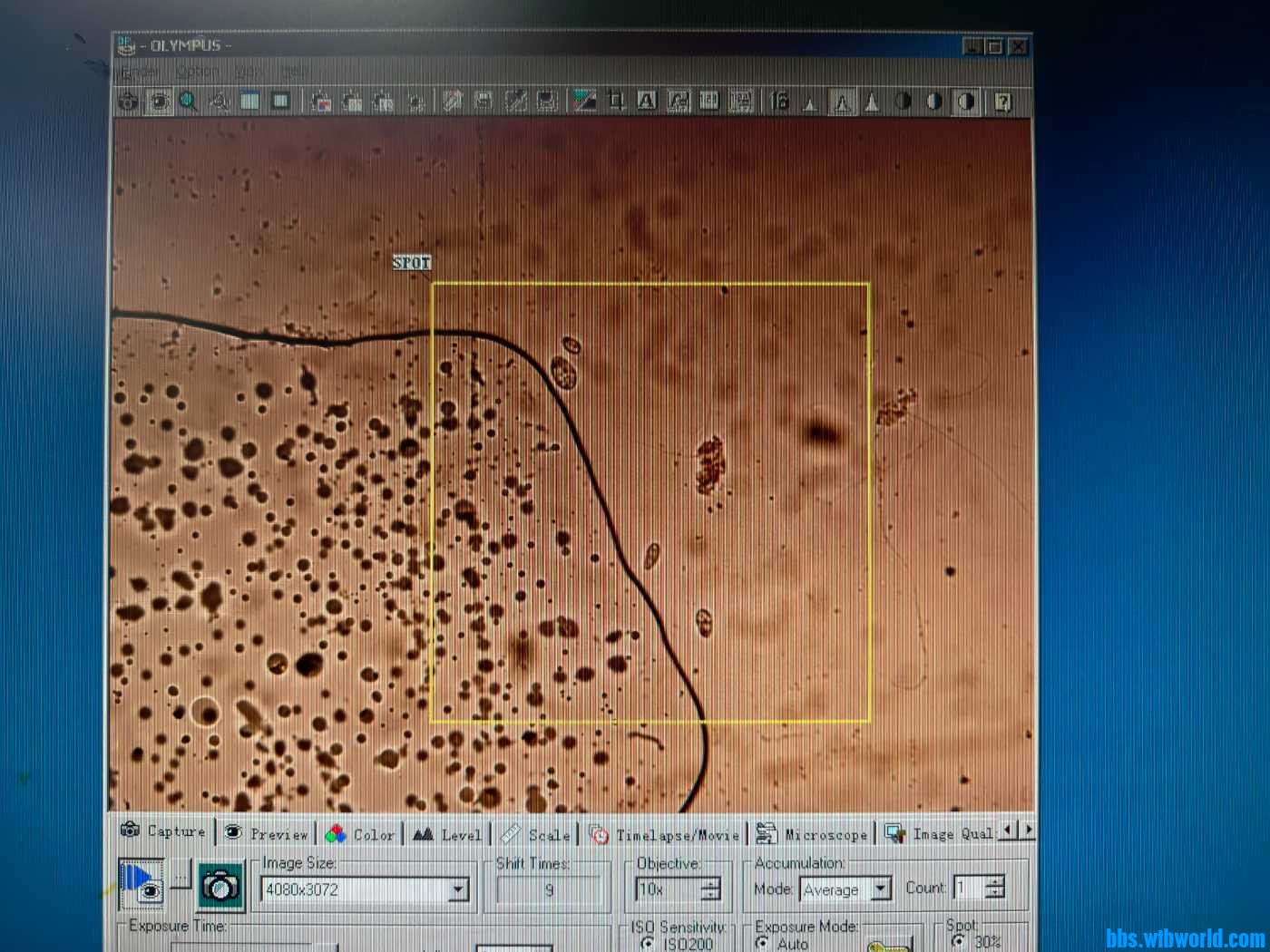Click the magnifier zoom tool in toolbar
1270x952 pixels.
coord(189,102)
